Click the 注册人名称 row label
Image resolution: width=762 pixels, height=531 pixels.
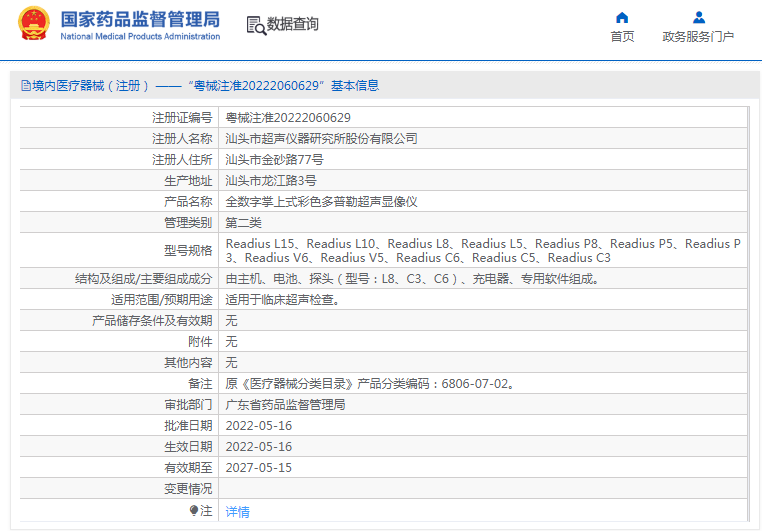(182, 139)
